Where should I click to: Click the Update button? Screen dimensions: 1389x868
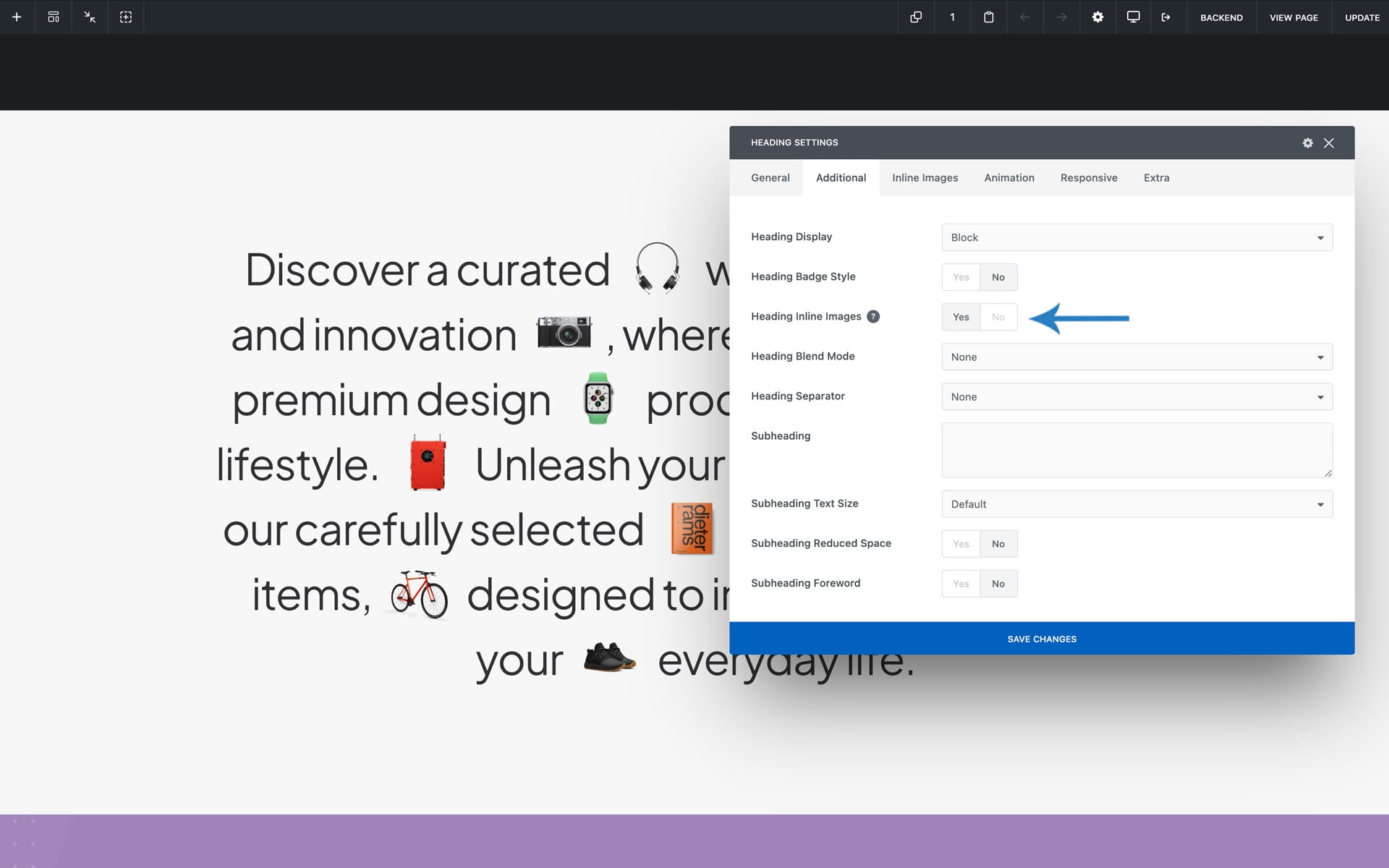pos(1362,17)
